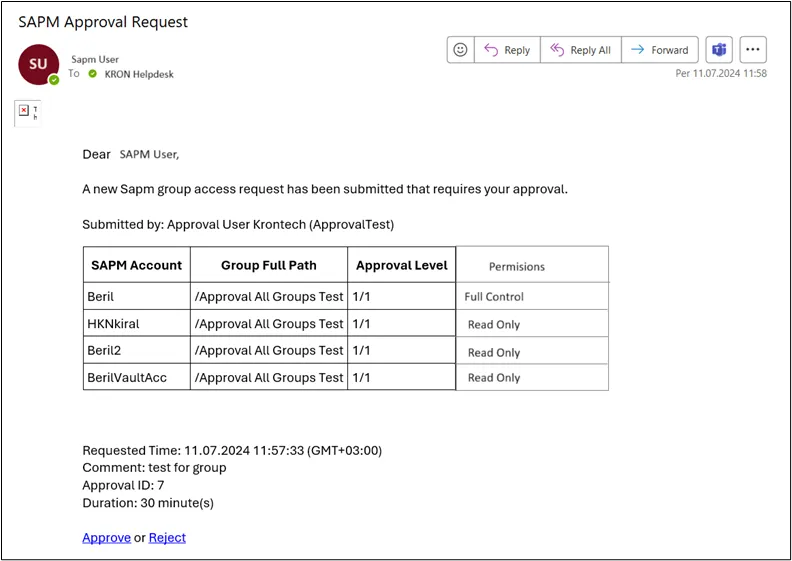Click the Dear SAPM User greeting

click(131, 155)
